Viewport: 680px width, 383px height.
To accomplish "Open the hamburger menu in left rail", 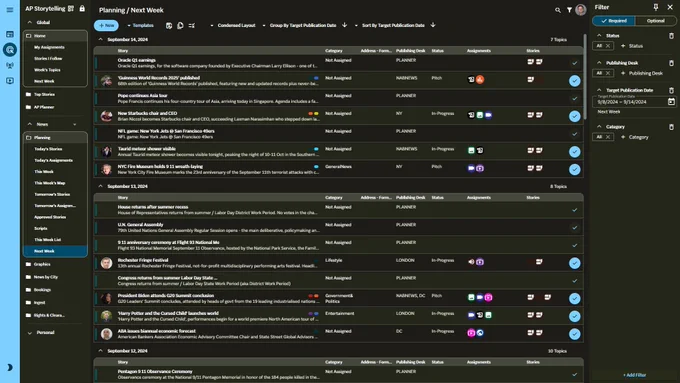I will tap(10, 10).
